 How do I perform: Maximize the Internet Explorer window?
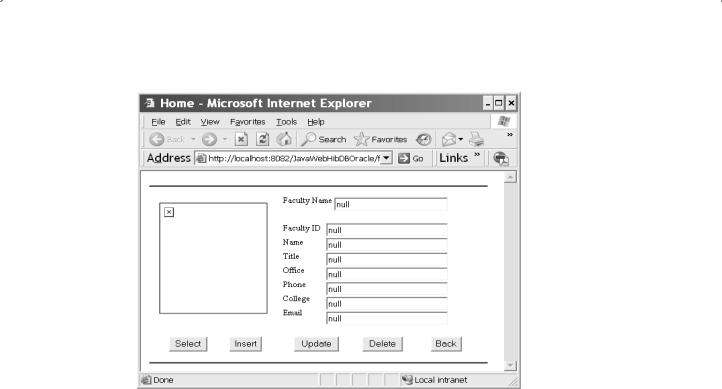coord(499,103)
